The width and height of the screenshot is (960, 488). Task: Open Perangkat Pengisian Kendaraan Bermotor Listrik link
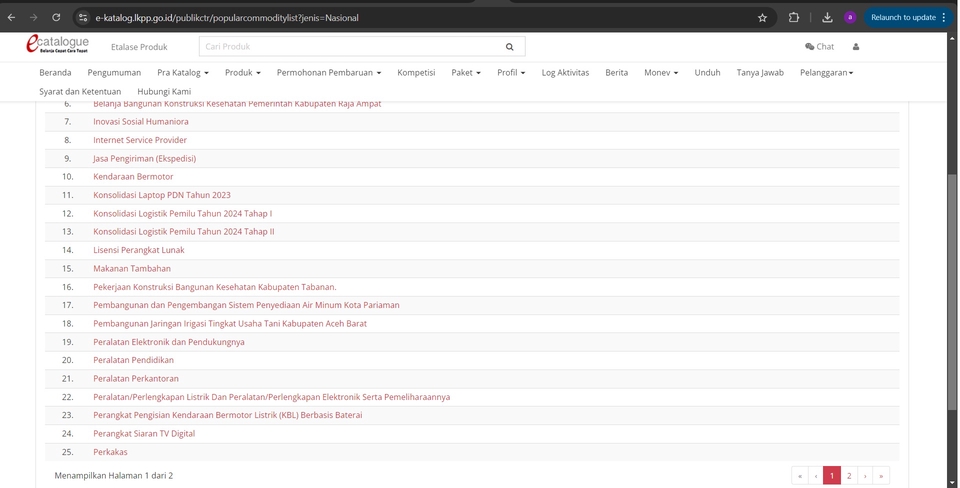point(228,415)
